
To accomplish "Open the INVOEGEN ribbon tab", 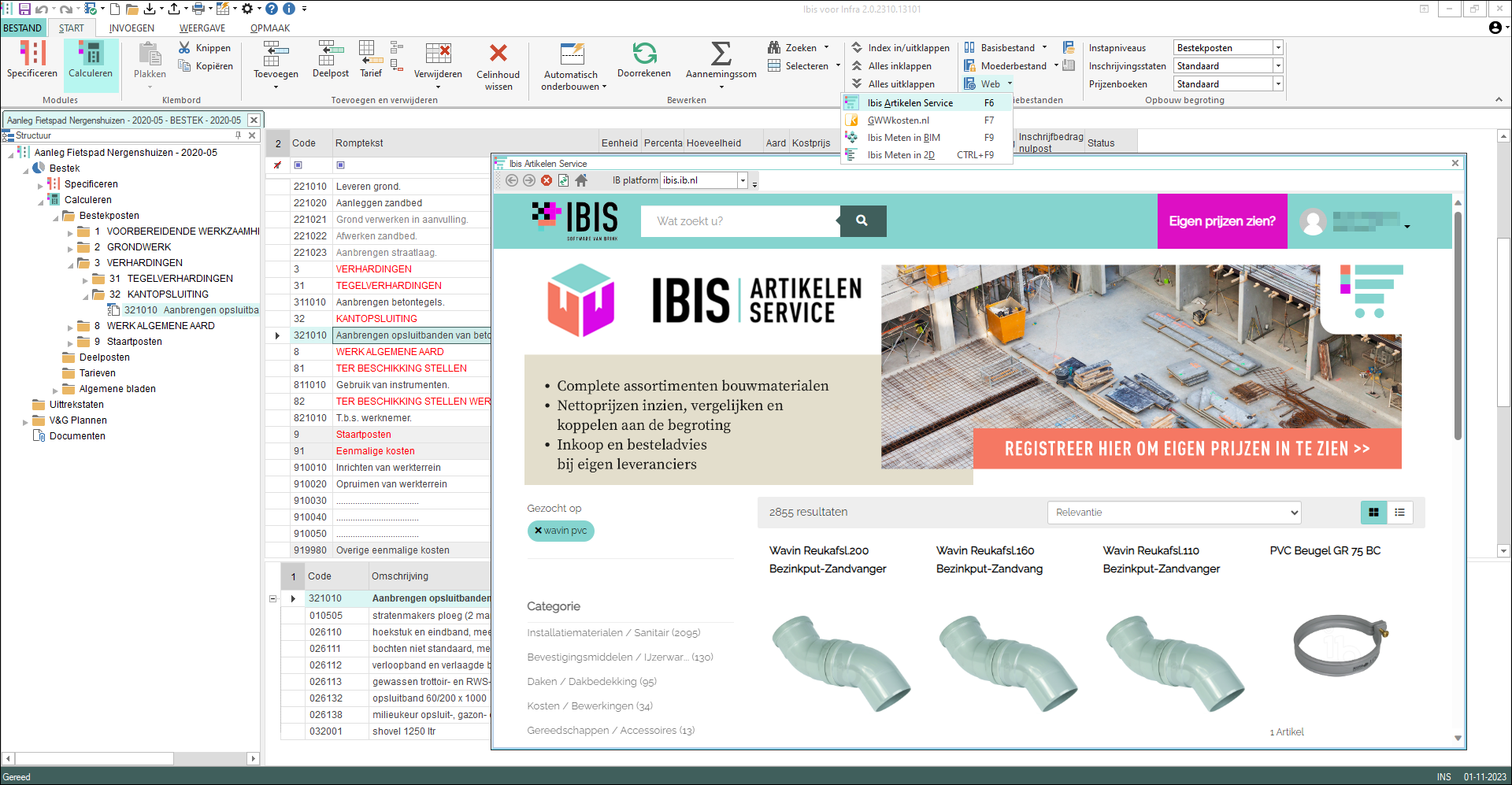I will 132,28.
